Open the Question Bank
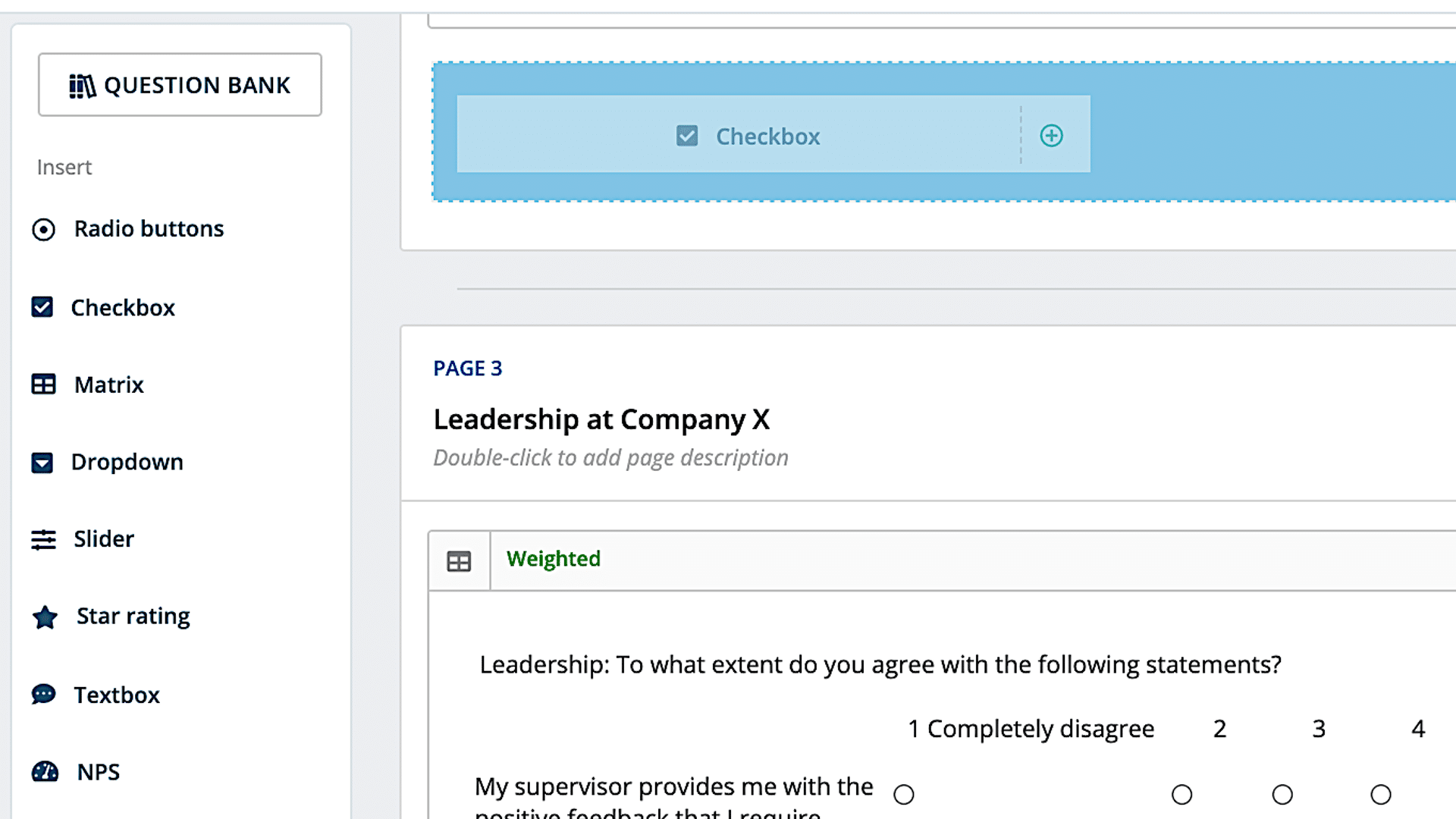Viewport: 1456px width, 819px height. click(x=180, y=85)
